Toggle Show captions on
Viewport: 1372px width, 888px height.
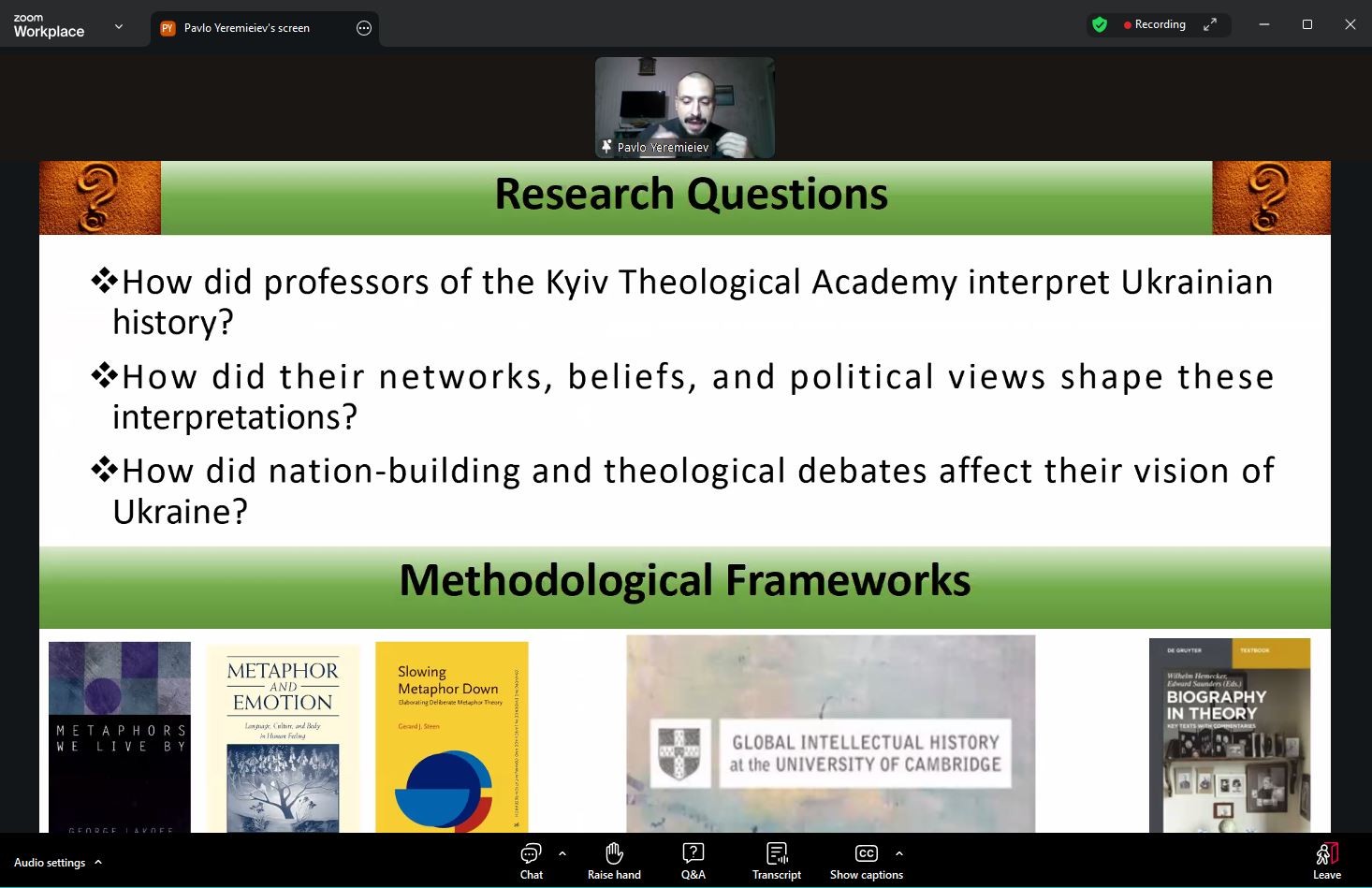(866, 861)
